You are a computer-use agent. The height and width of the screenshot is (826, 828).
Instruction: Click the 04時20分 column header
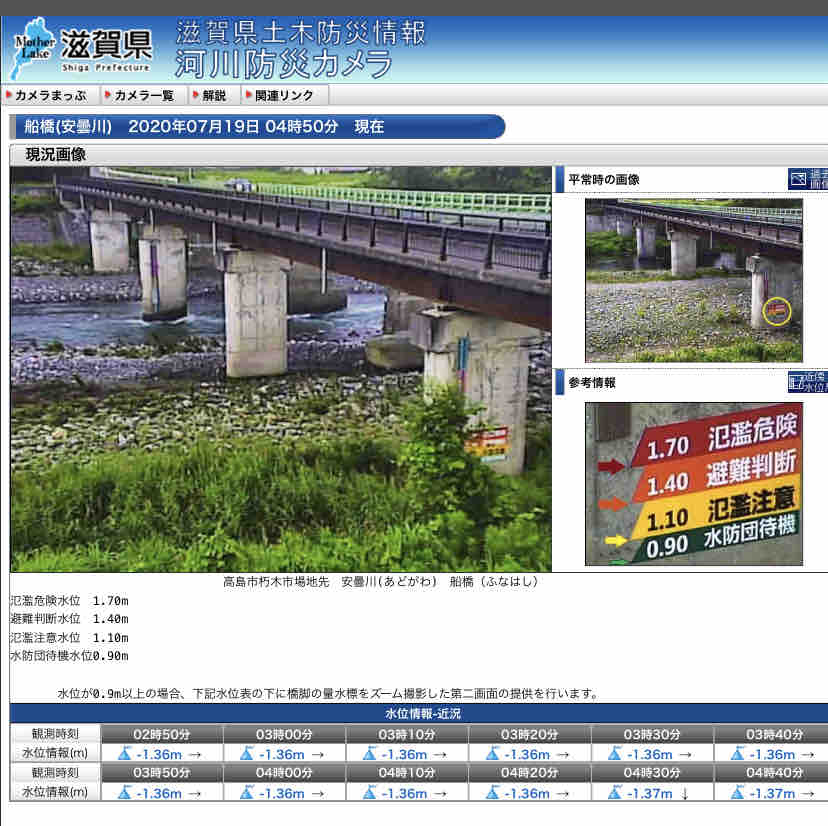(529, 773)
